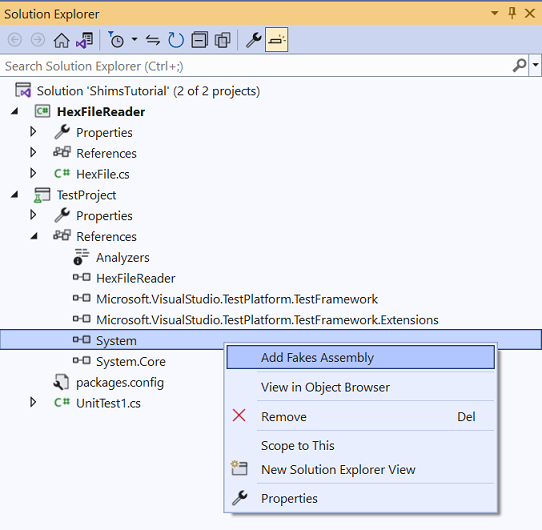Refresh the Solution Explorer tree
The height and width of the screenshot is (530, 542).
pyautogui.click(x=176, y=40)
